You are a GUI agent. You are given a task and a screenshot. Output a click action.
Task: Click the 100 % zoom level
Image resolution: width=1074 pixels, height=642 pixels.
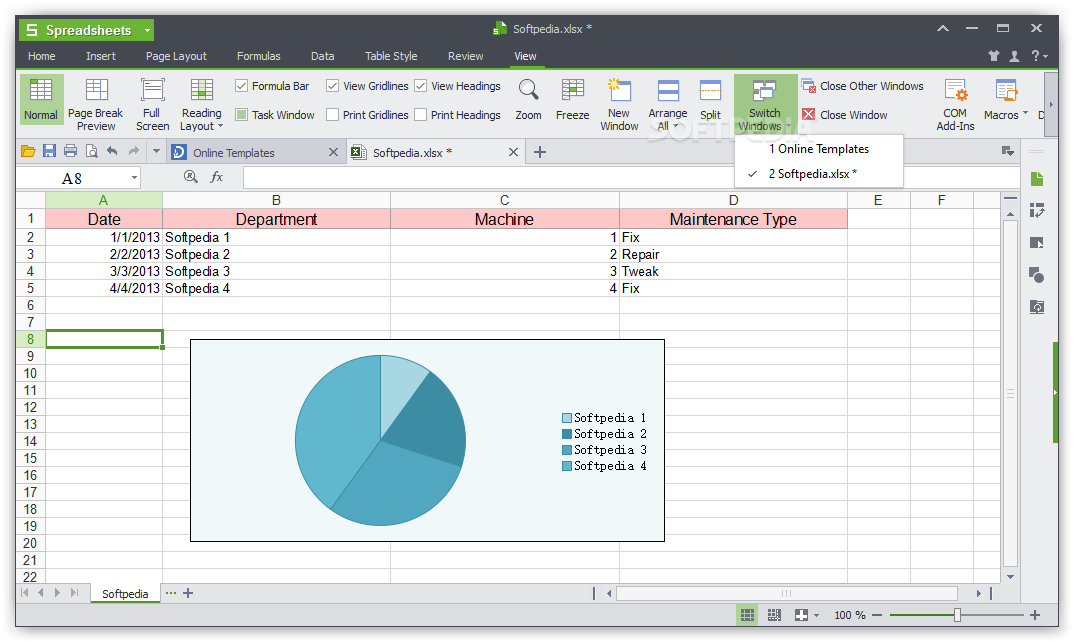point(849,615)
